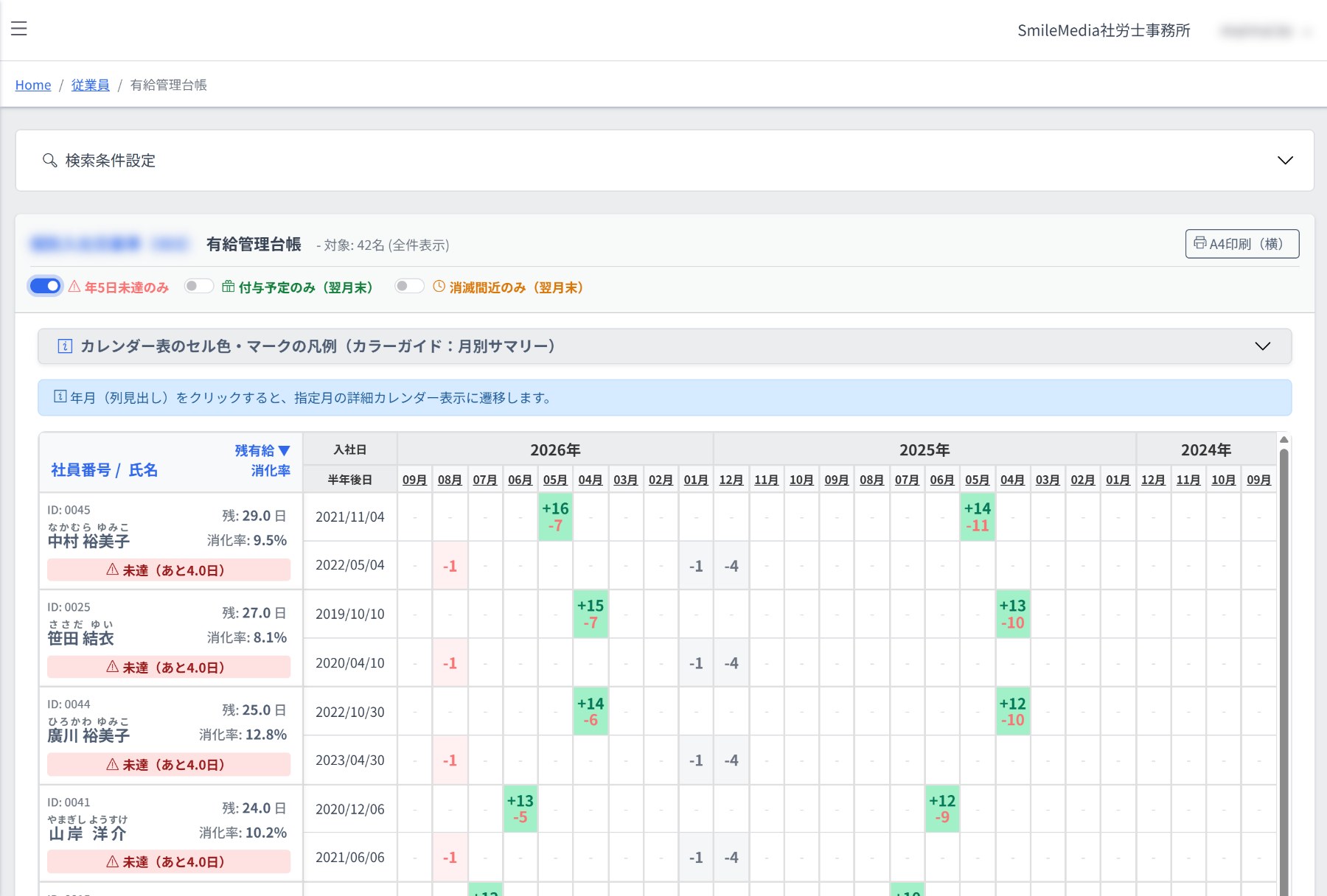This screenshot has width=1327, height=896.
Task: Click 中村 裕美子's 未達（あと4.0日）badge
Action: tap(169, 570)
